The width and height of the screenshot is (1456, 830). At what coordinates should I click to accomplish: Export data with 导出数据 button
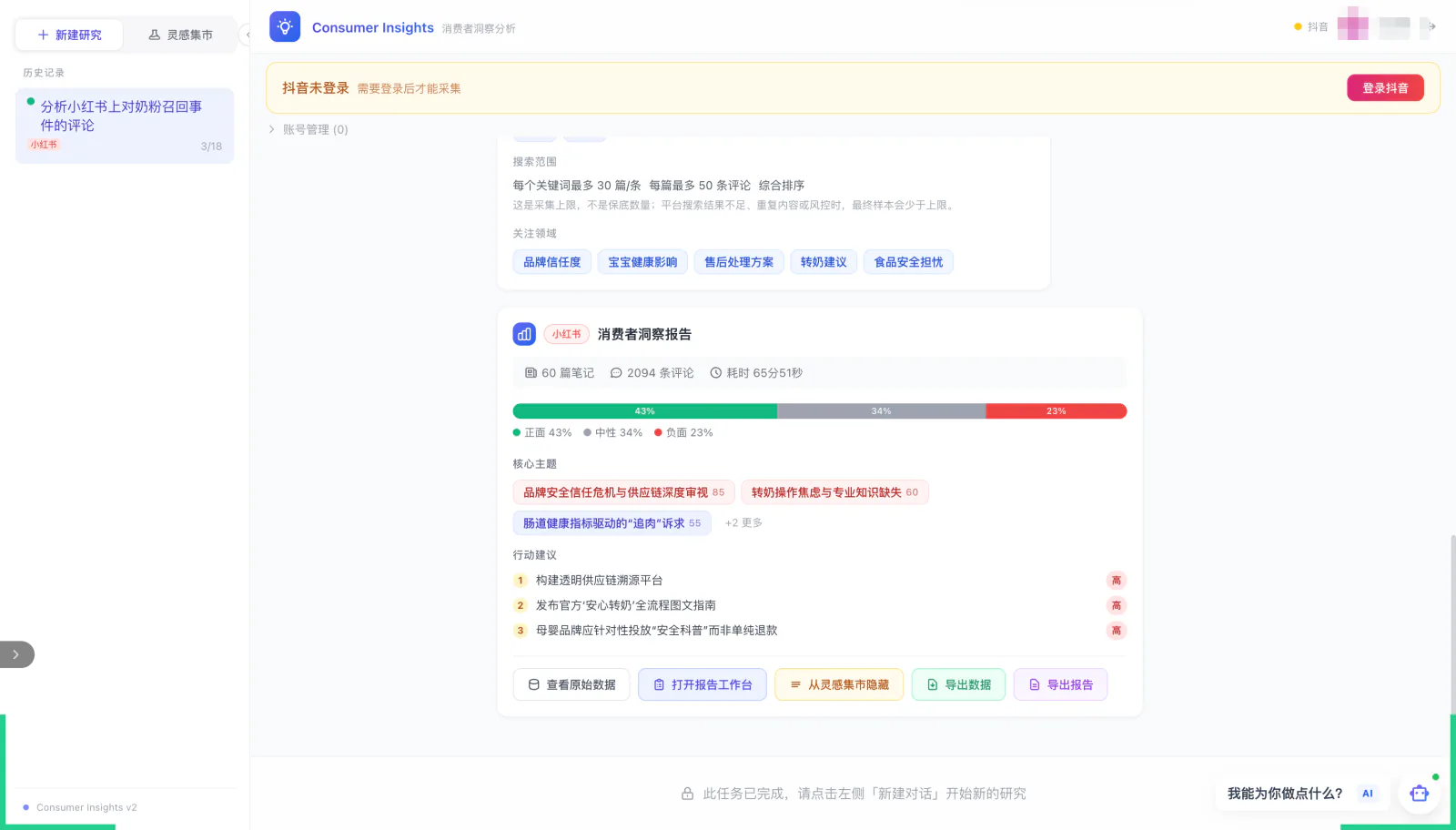958,684
